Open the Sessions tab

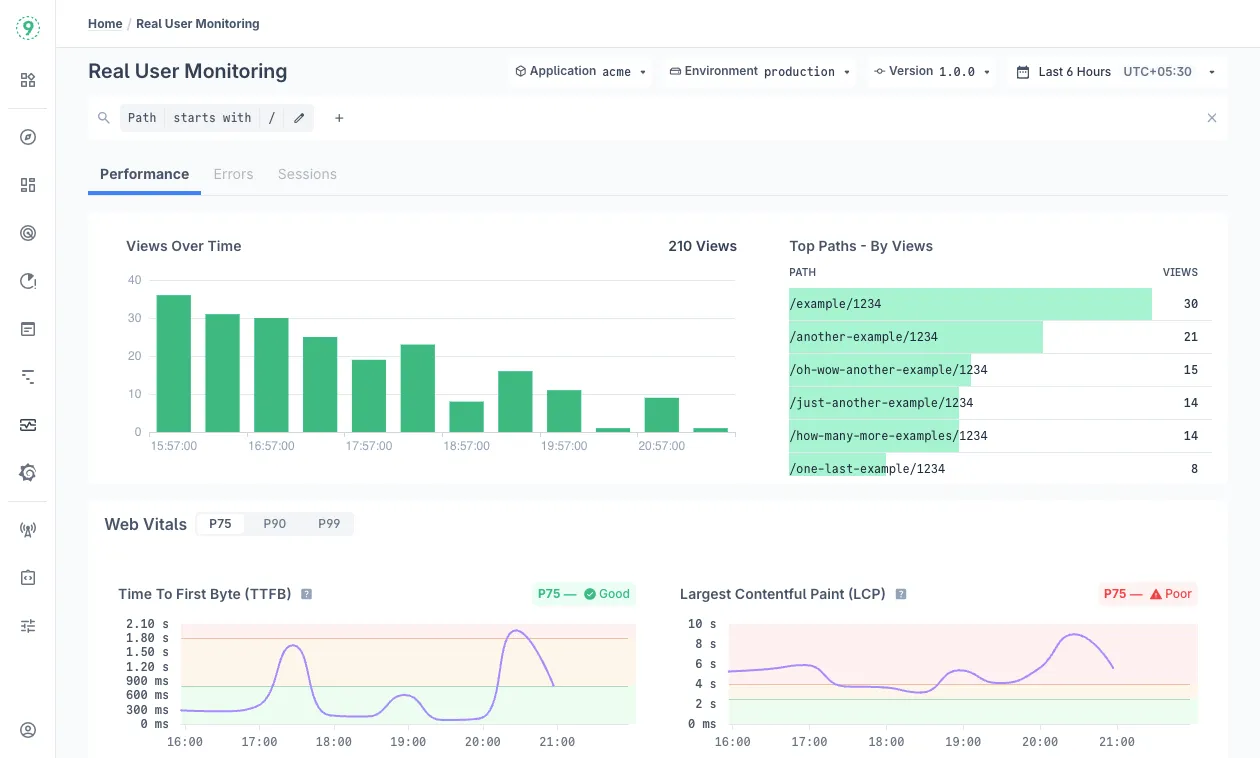click(307, 174)
